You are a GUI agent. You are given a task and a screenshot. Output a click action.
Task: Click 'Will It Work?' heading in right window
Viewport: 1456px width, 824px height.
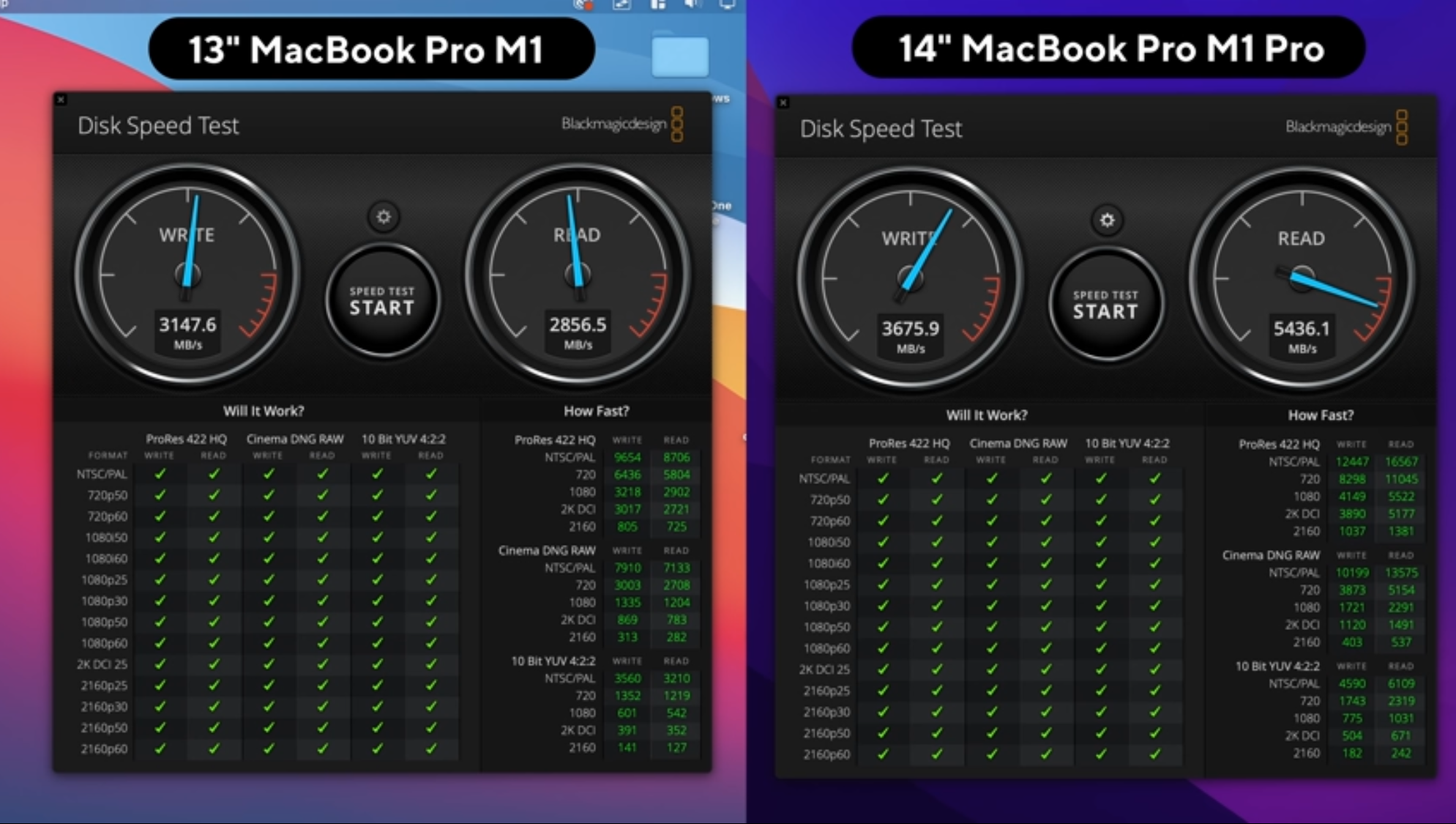[987, 415]
